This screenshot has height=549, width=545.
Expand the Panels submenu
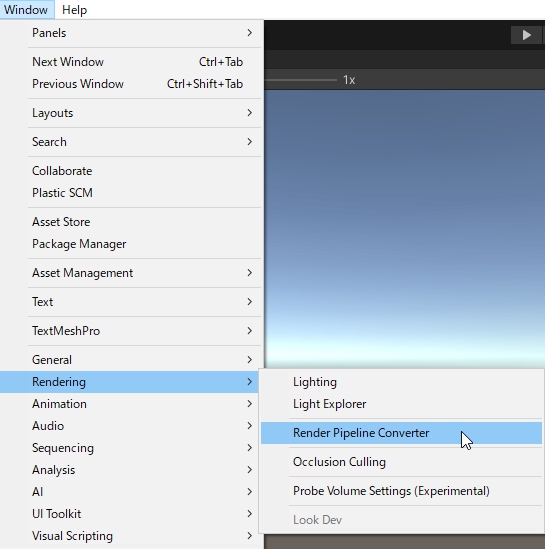(x=131, y=33)
